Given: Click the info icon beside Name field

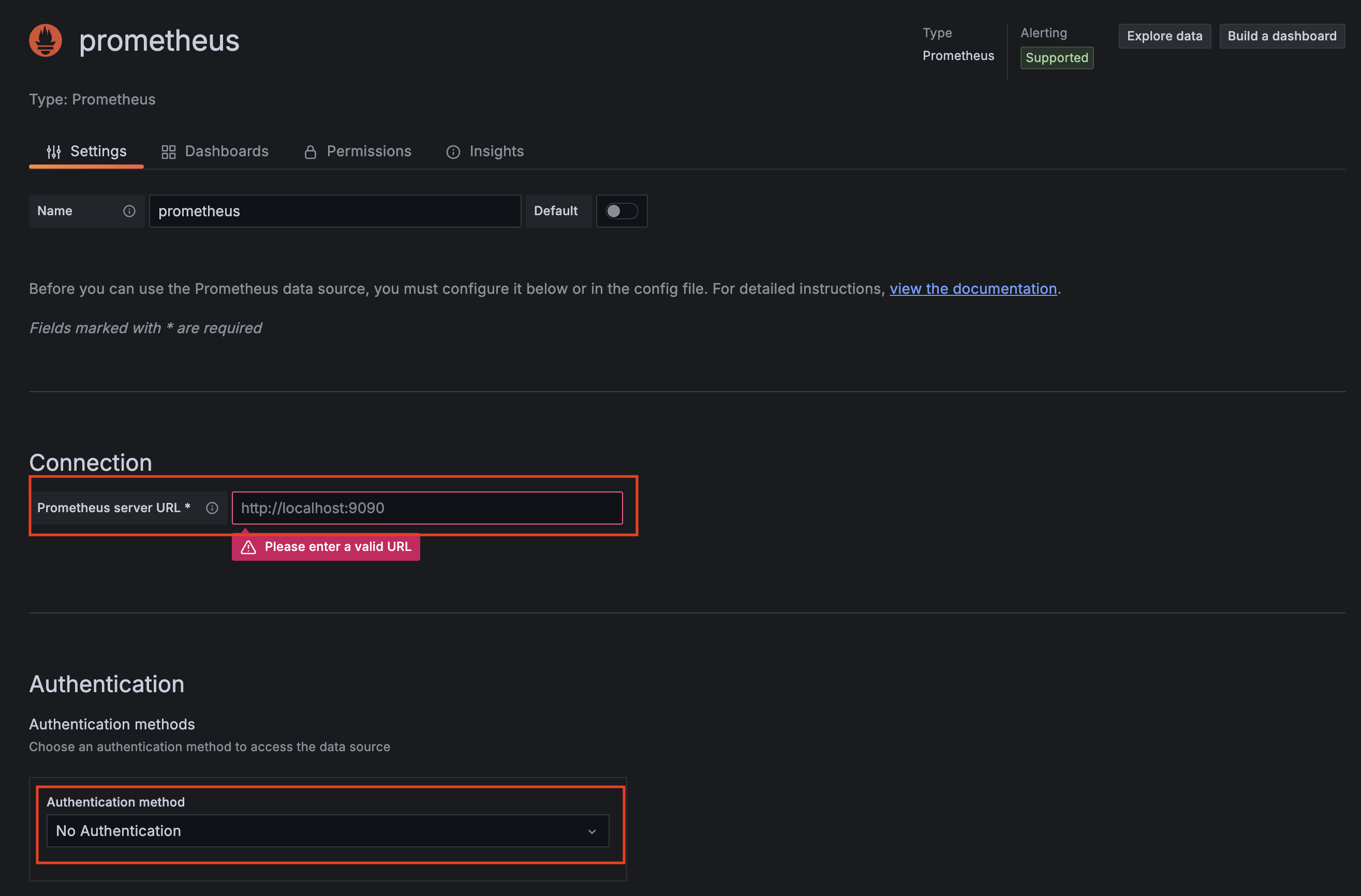Looking at the screenshot, I should tap(129, 211).
